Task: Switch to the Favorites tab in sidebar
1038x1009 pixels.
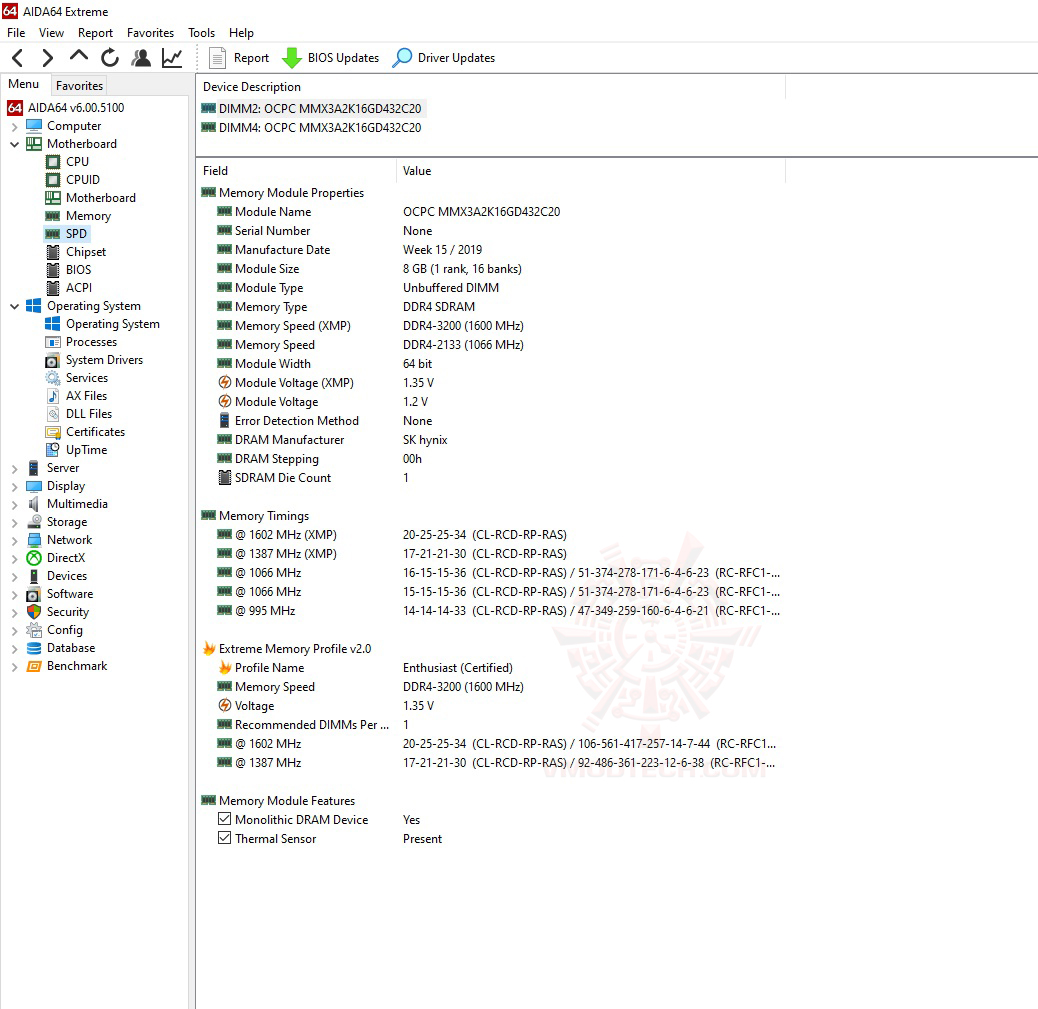Action: (x=79, y=85)
